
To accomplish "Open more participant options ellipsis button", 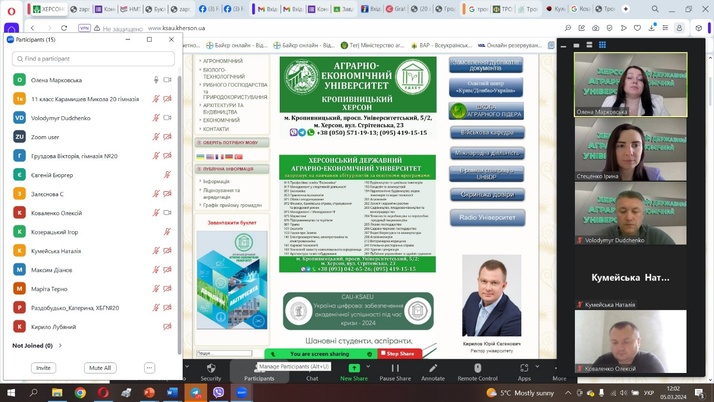I will 149,367.
